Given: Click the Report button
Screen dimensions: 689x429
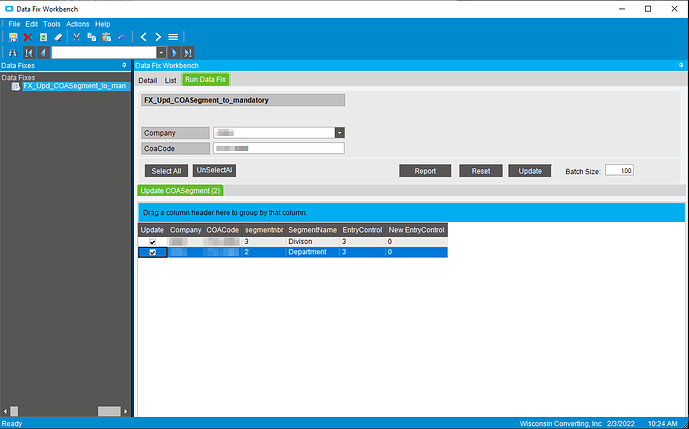Looking at the screenshot, I should [425, 171].
